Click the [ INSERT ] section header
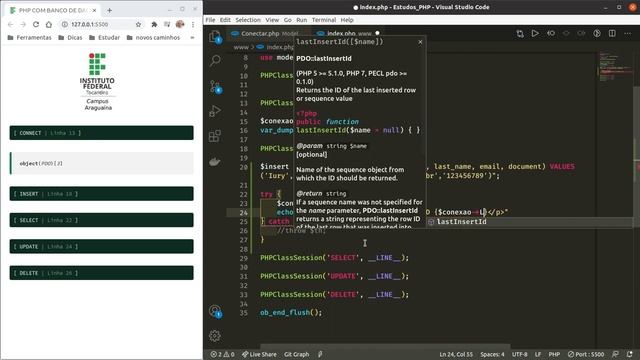 point(102,193)
